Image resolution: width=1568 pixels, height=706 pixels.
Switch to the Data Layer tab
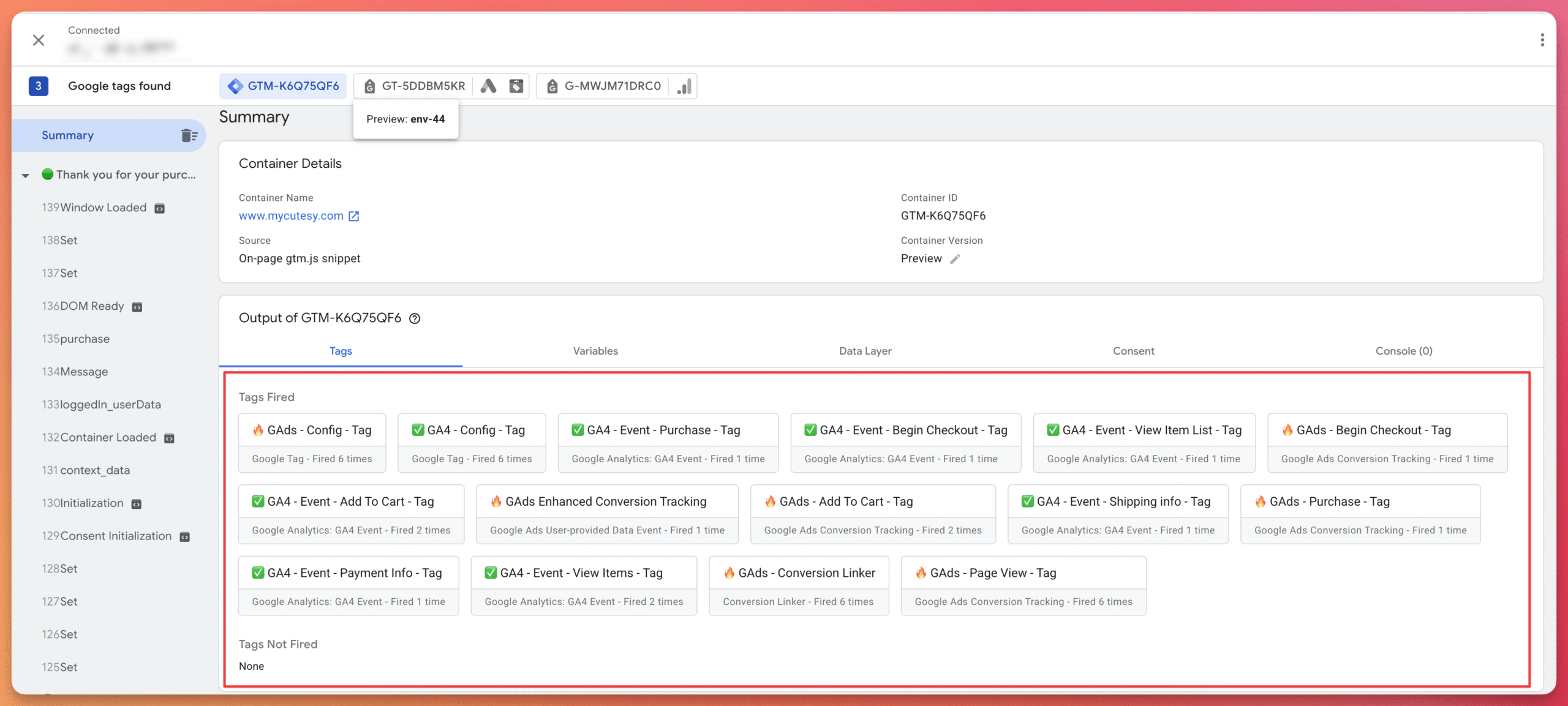pyautogui.click(x=865, y=351)
